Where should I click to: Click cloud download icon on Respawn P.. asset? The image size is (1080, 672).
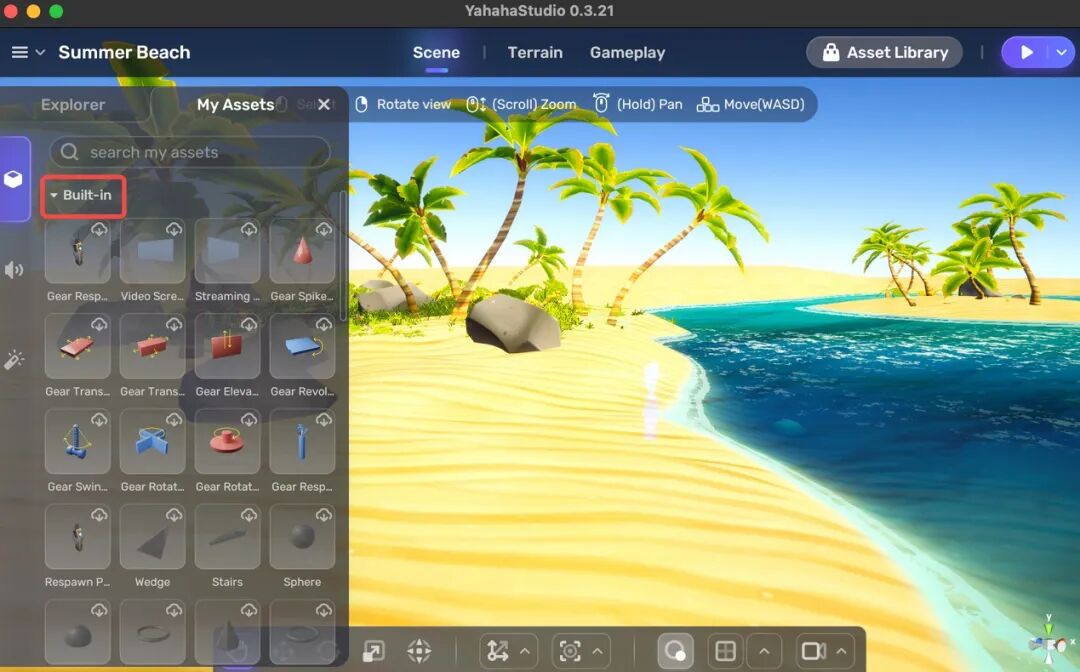tap(99, 514)
